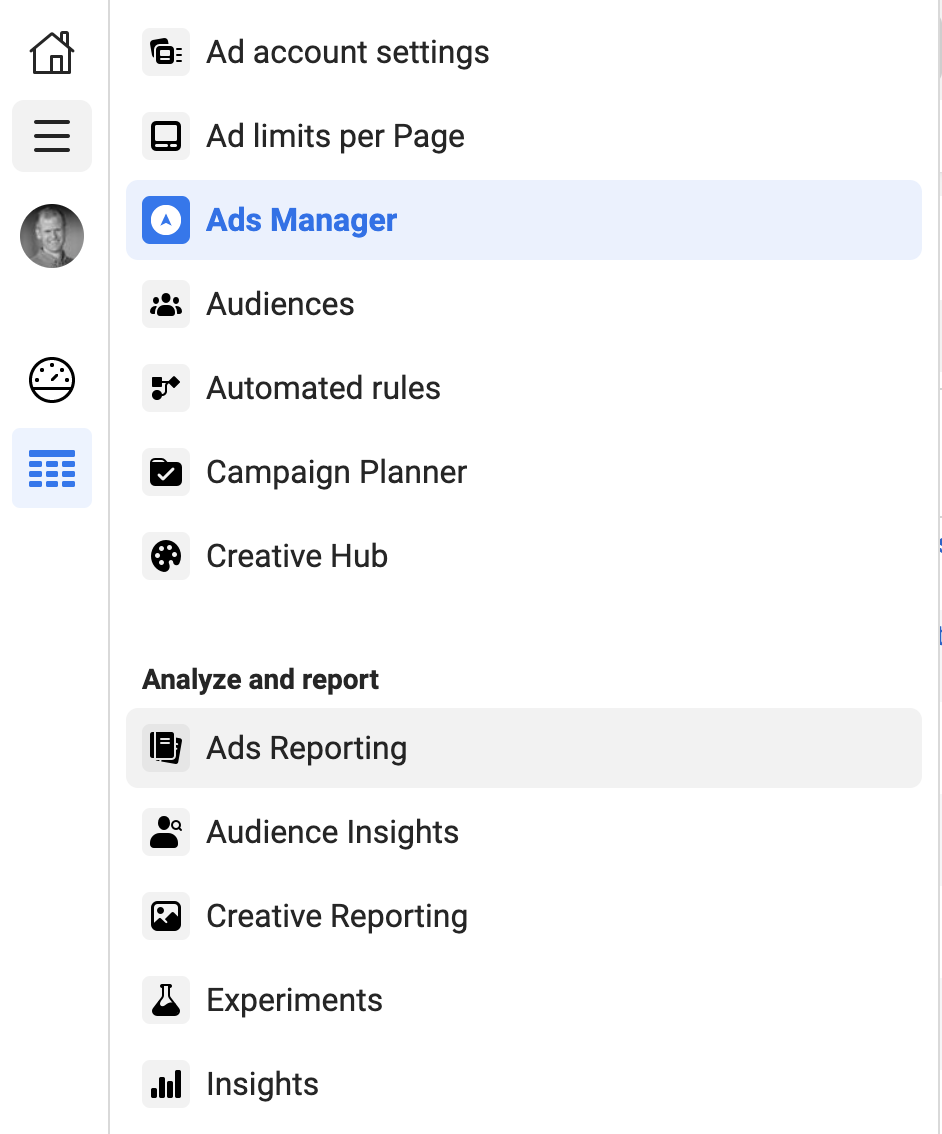Open Ad limits per Page
942x1134 pixels.
[523, 136]
